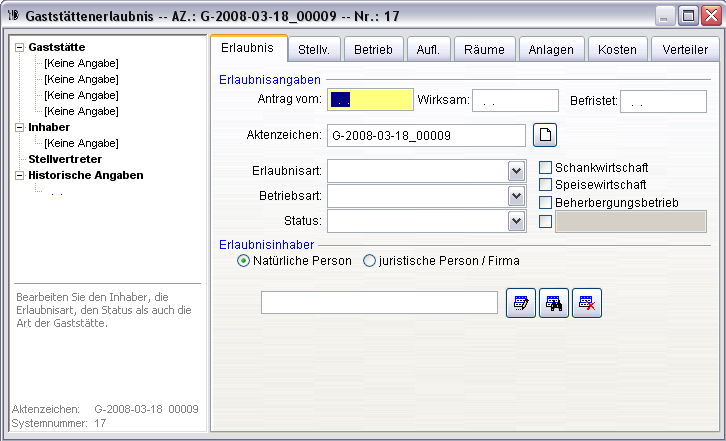Enable the Schankwirtschaft checkbox
Image resolution: width=726 pixels, height=441 pixels.
[546, 168]
